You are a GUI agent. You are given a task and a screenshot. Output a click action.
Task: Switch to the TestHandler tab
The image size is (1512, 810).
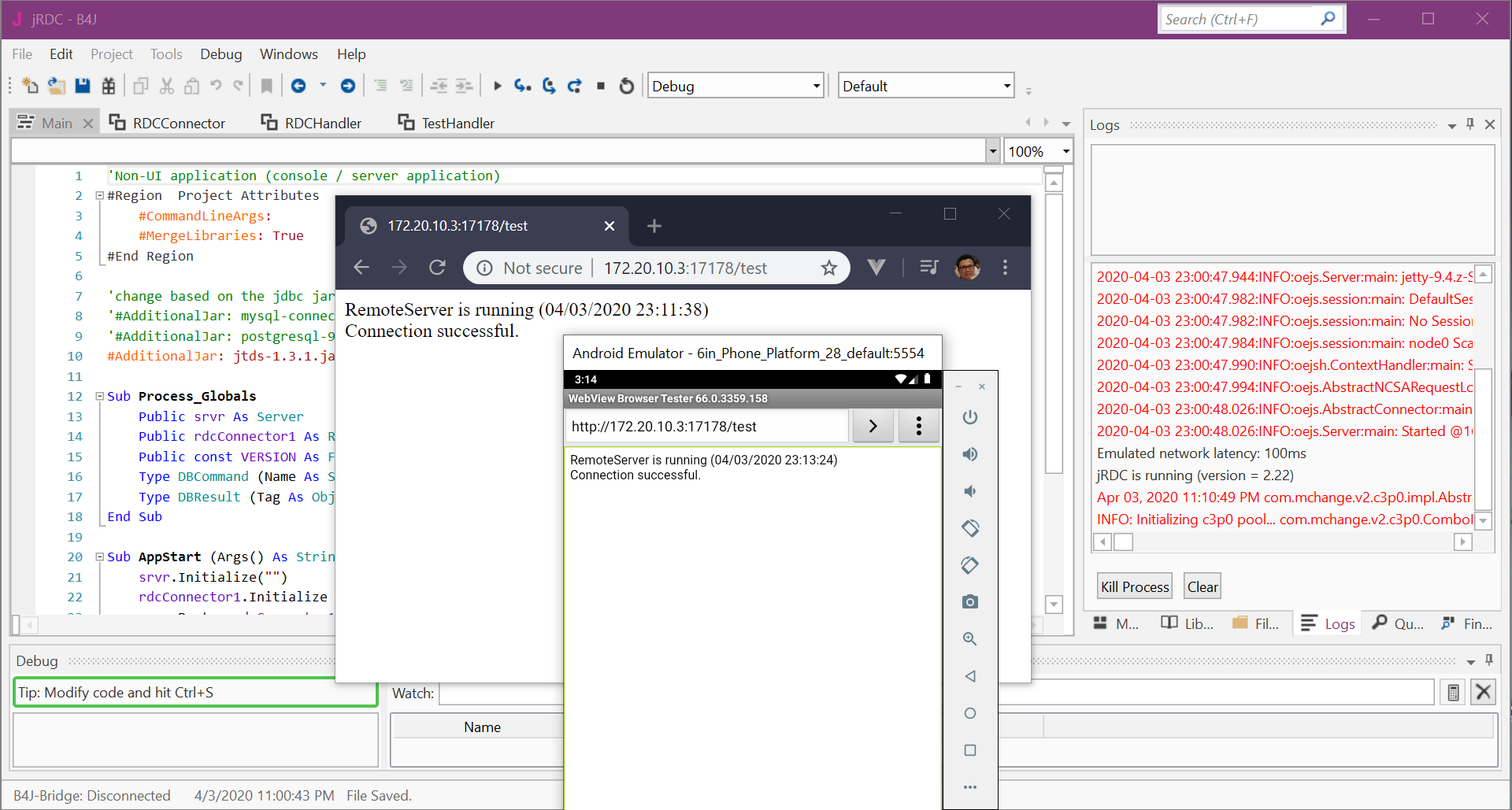click(447, 123)
